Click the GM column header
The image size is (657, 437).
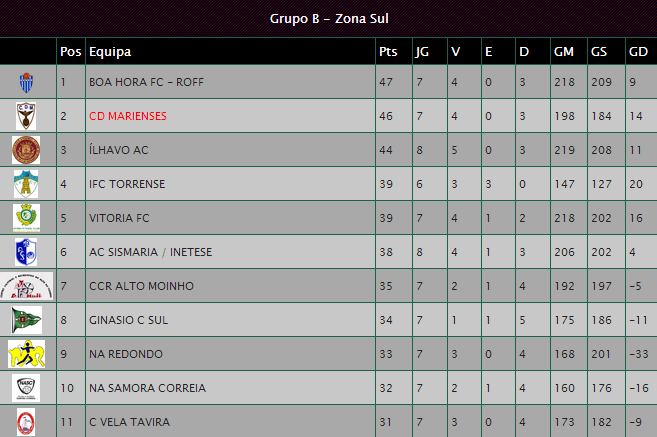(x=564, y=52)
